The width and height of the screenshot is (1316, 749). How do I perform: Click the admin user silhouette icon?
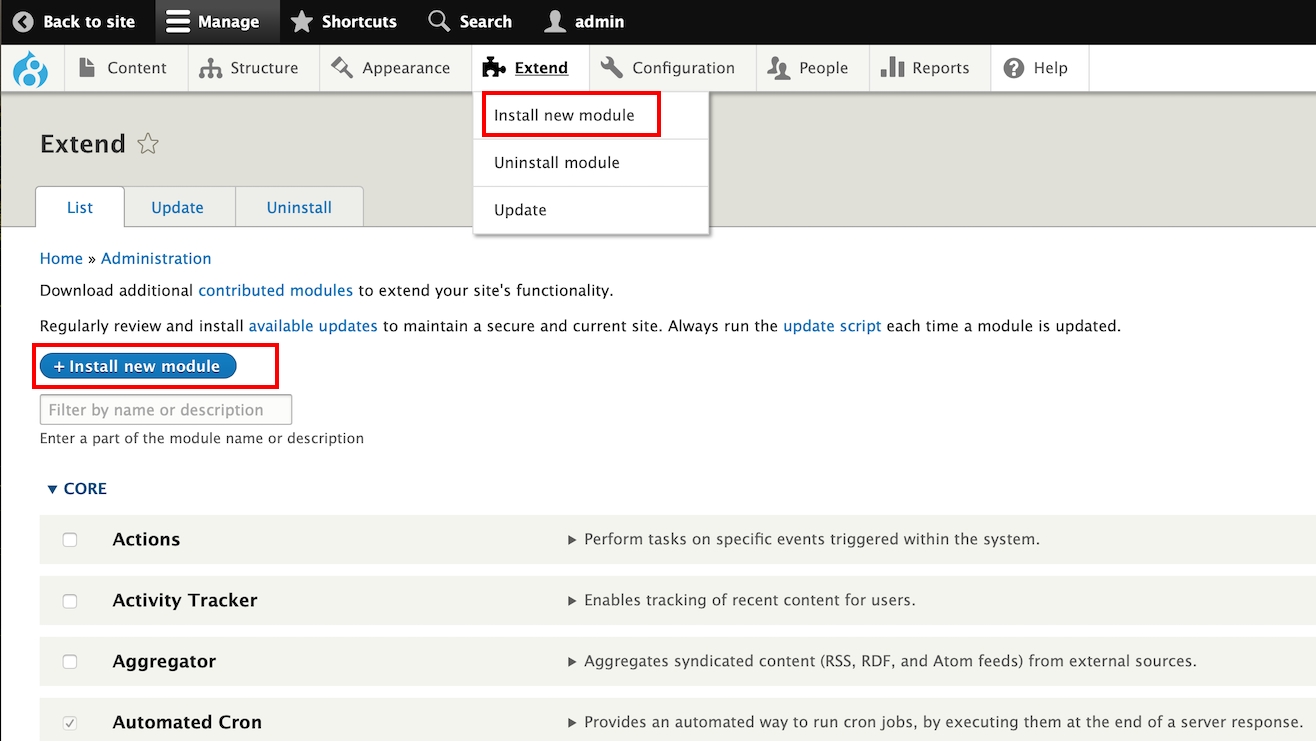point(554,21)
